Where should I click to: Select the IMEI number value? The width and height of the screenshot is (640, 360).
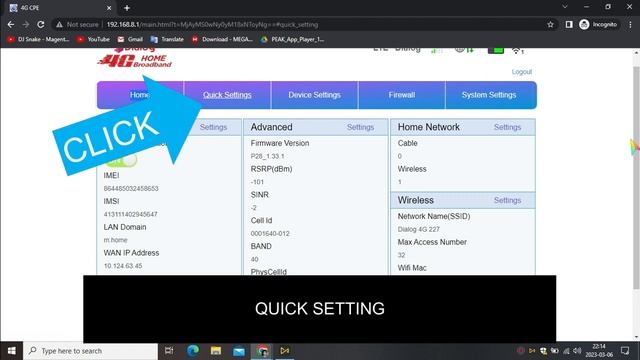click(x=131, y=189)
